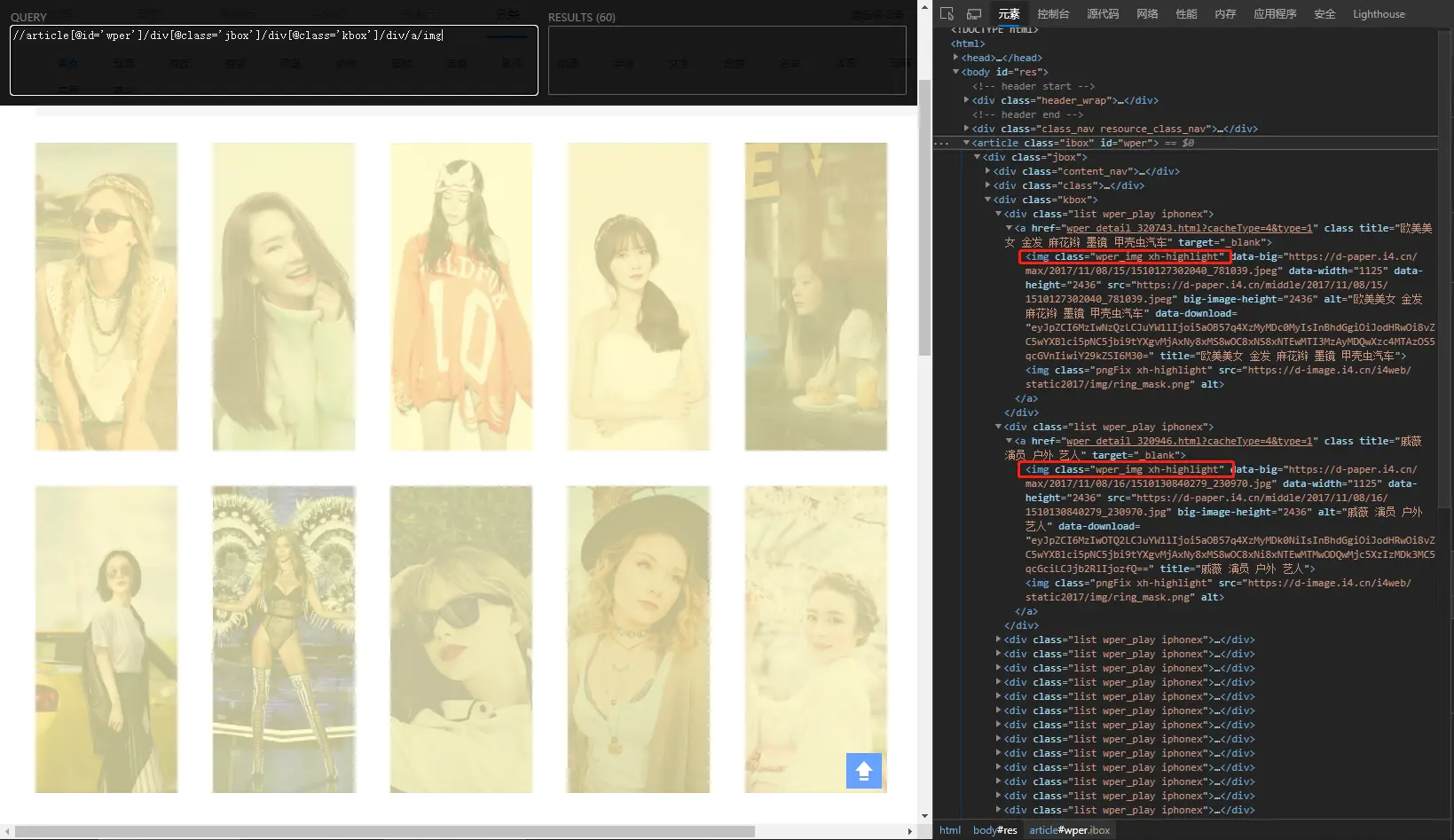This screenshot has height=840, width=1454.
Task: Expand the header_wrap div node
Action: (966, 100)
